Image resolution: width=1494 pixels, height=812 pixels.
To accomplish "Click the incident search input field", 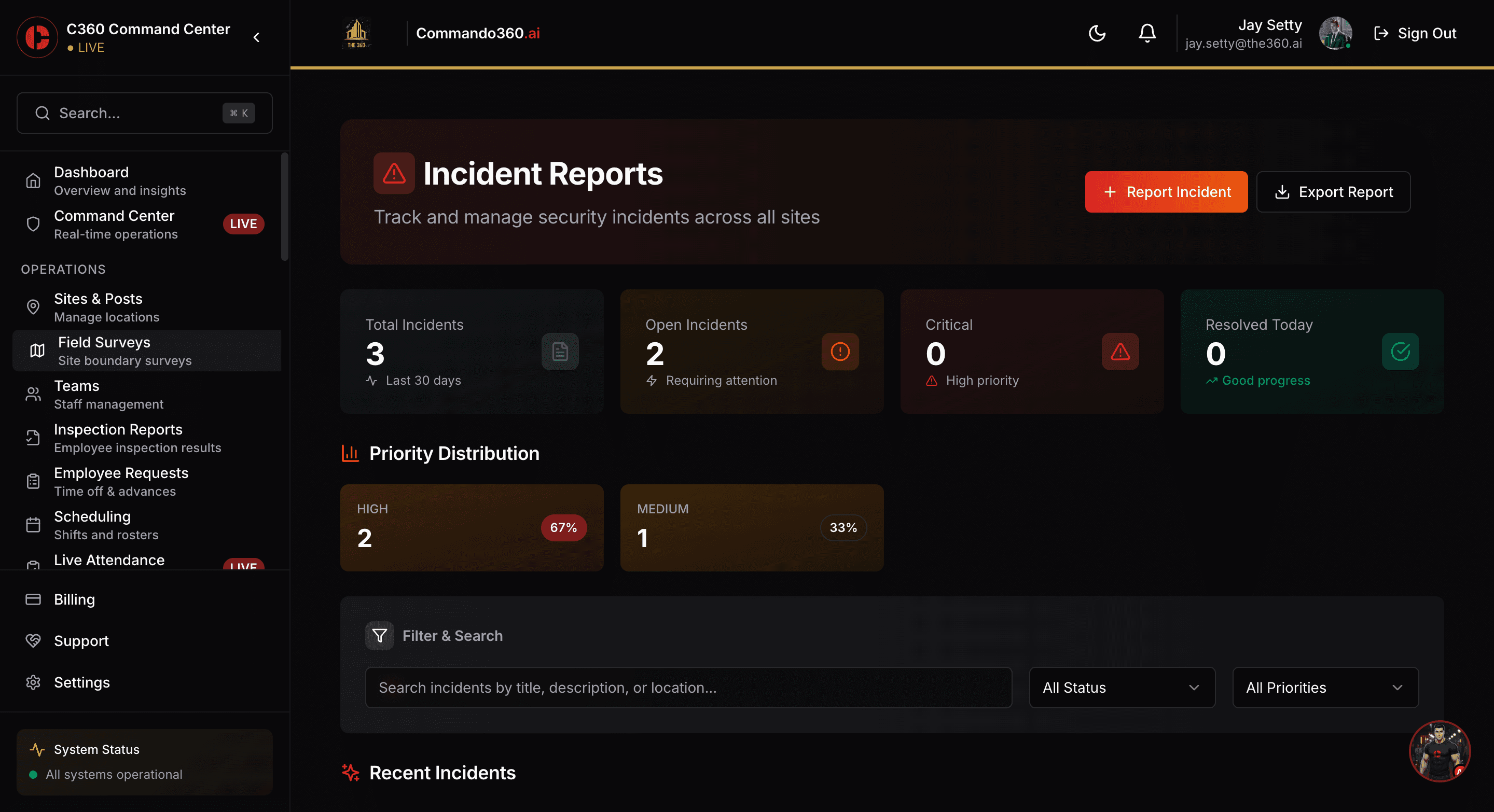I will (689, 688).
